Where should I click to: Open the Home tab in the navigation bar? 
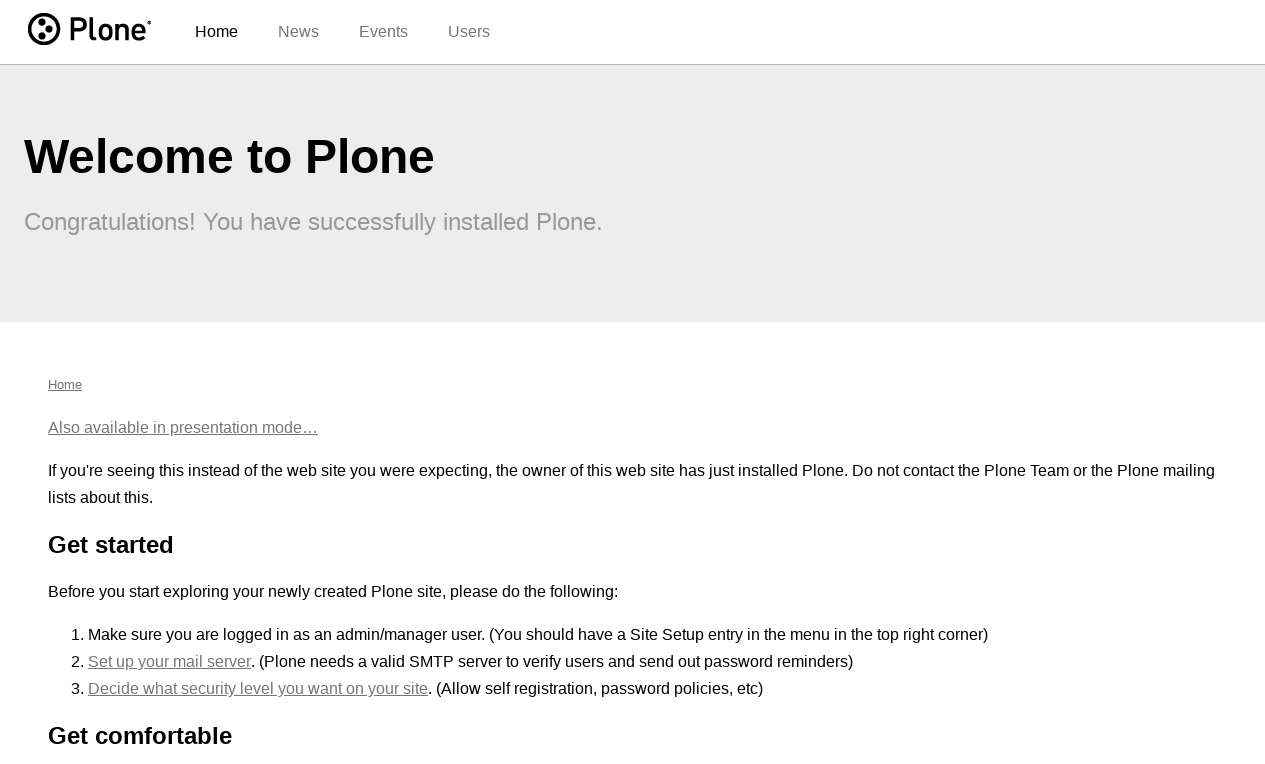(216, 32)
